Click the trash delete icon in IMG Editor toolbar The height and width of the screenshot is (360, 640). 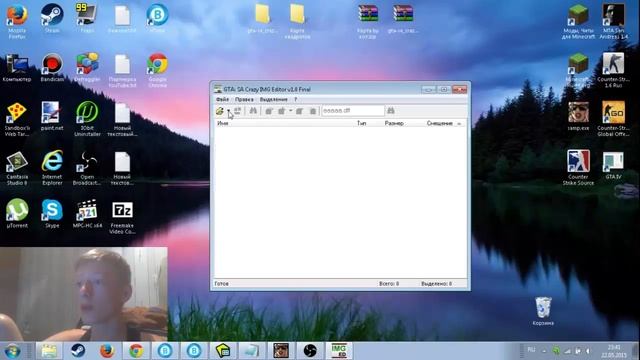point(313,111)
